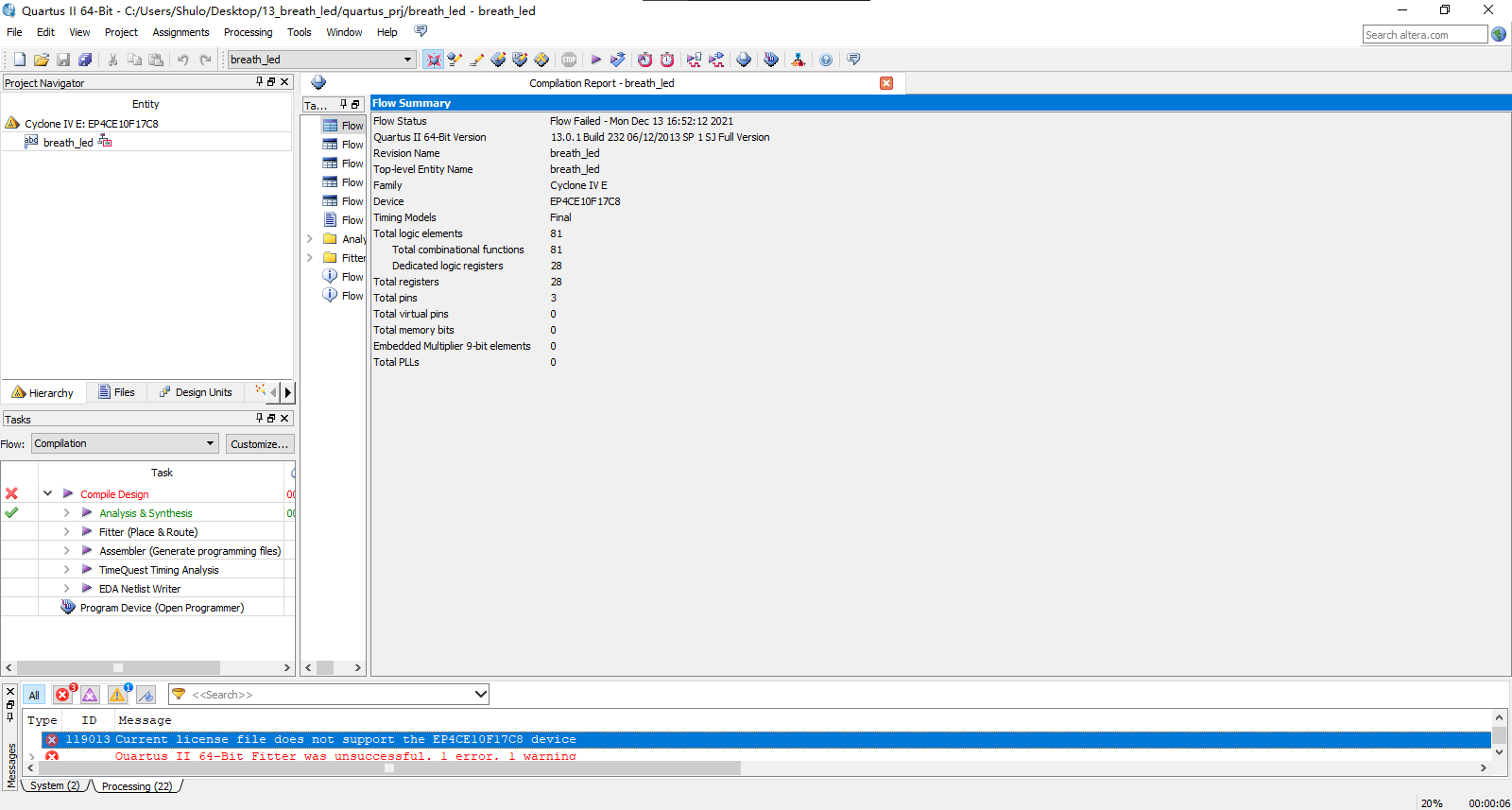Click the globe icon beside altera search
Image resolution: width=1512 pixels, height=810 pixels.
pos(1499,34)
